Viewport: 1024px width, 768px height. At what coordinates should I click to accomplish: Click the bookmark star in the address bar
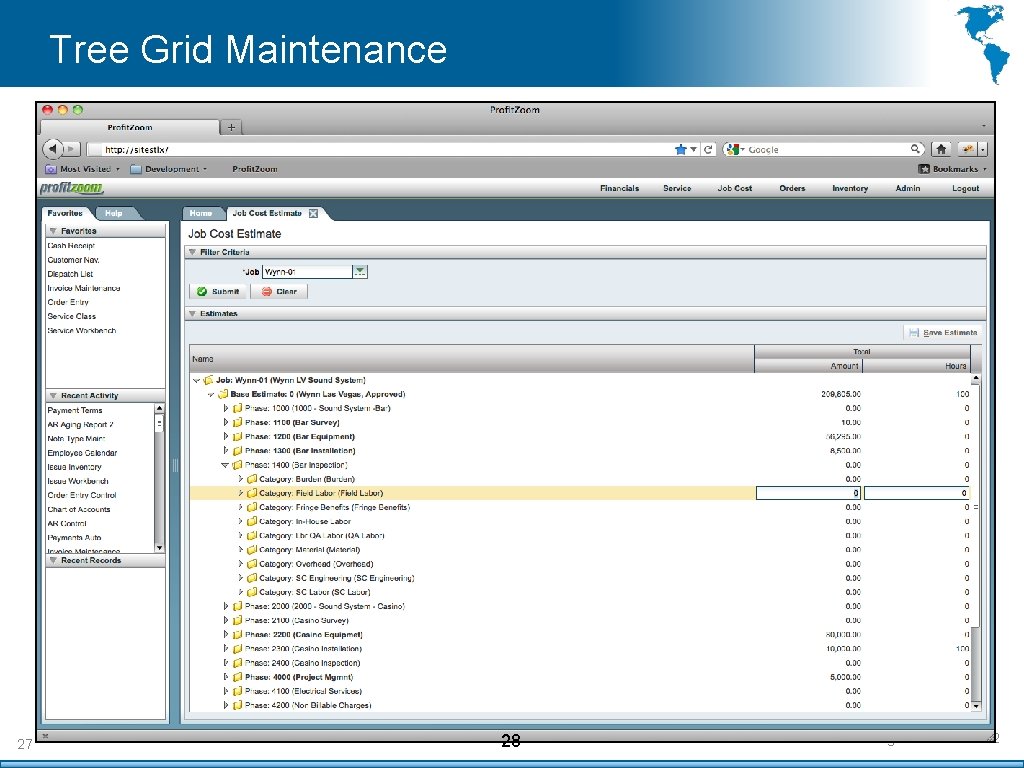pyautogui.click(x=680, y=150)
